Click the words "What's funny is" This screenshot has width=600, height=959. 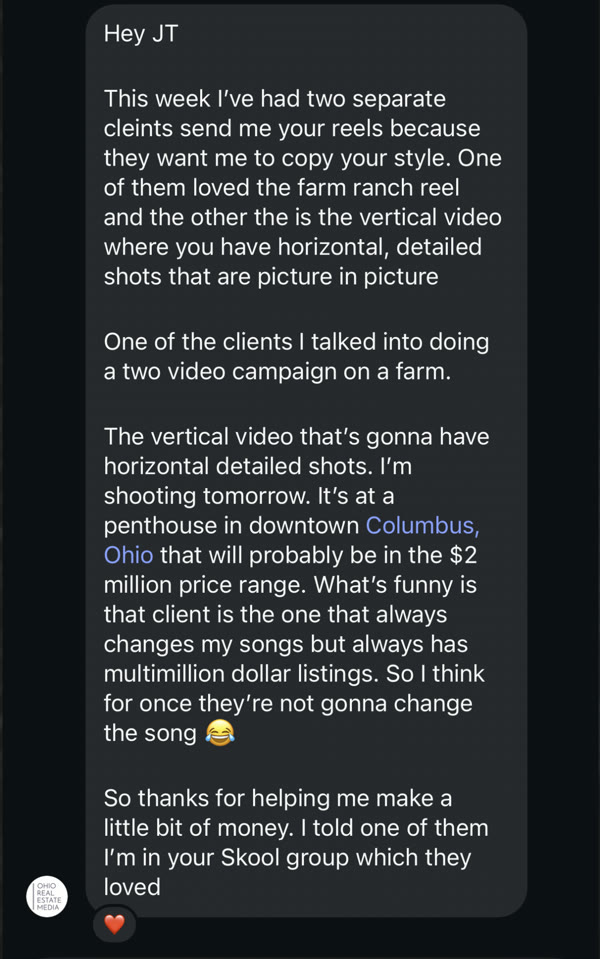point(397,583)
